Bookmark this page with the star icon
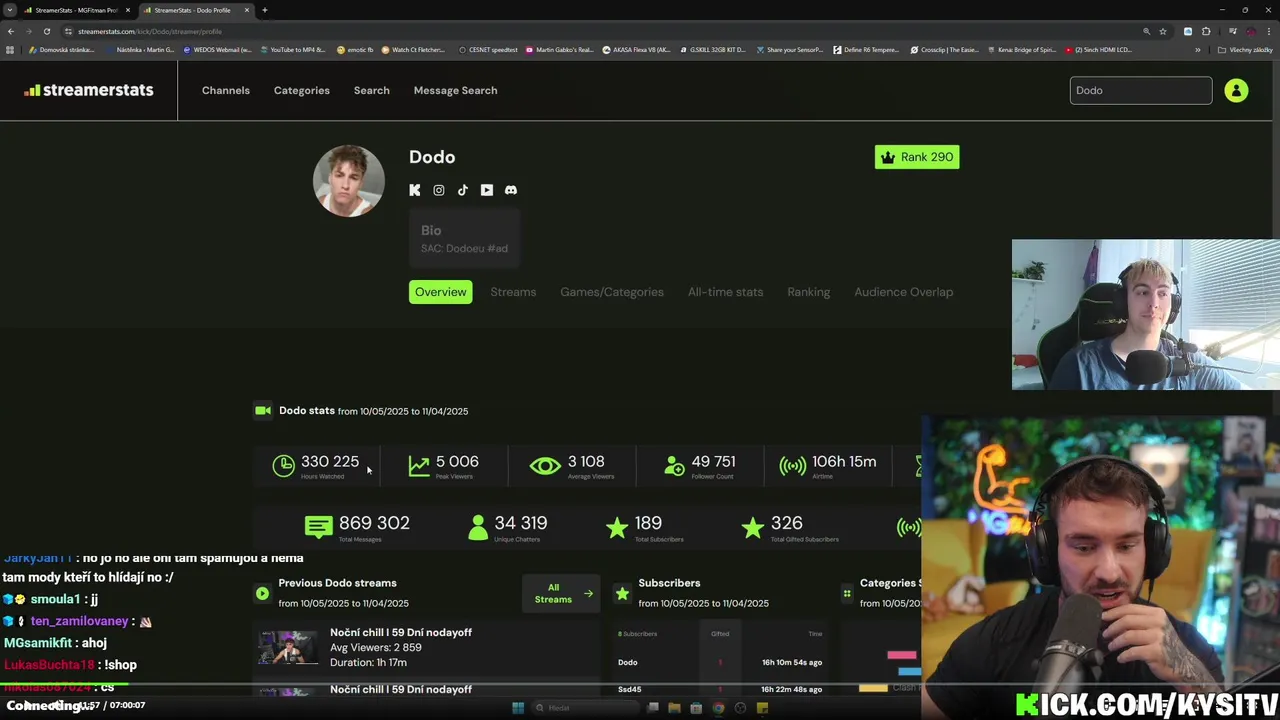The height and width of the screenshot is (720, 1280). click(x=1163, y=31)
